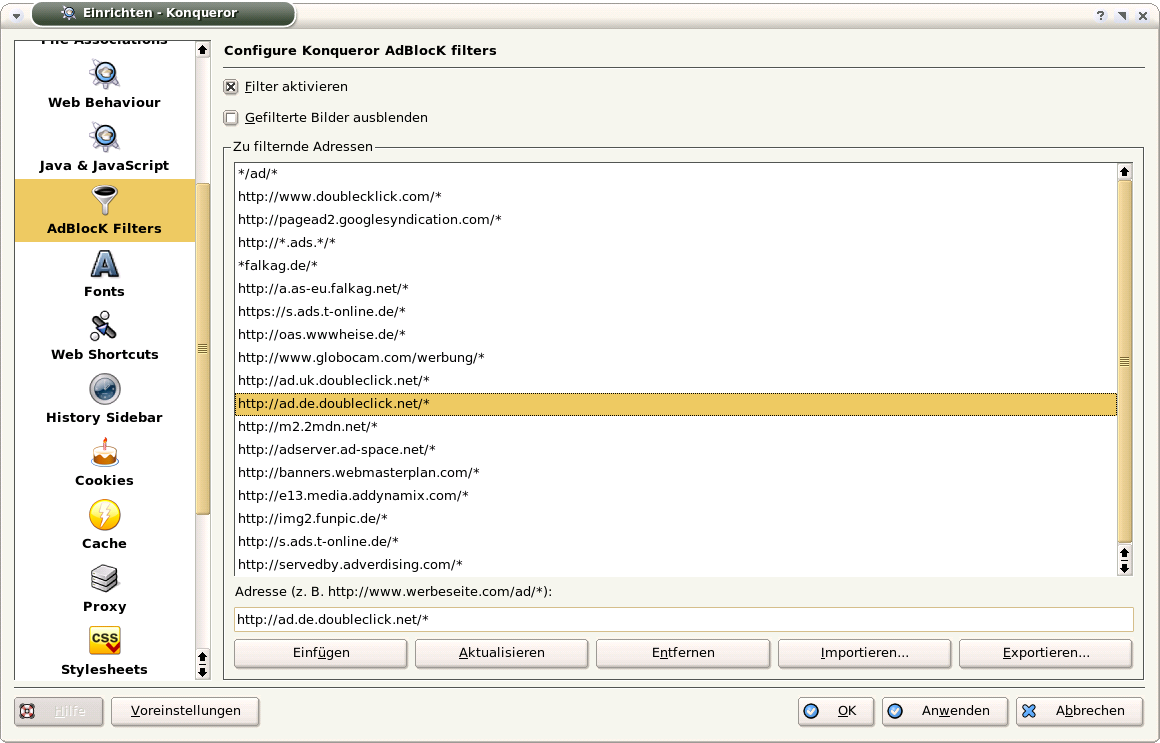Open the Fonts settings icon

[x=104, y=263]
